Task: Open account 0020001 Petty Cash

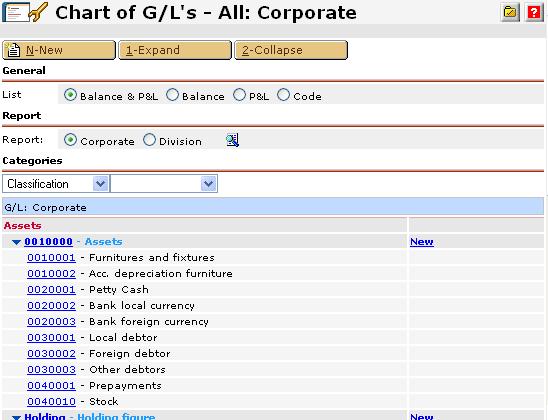Action: click(x=51, y=290)
